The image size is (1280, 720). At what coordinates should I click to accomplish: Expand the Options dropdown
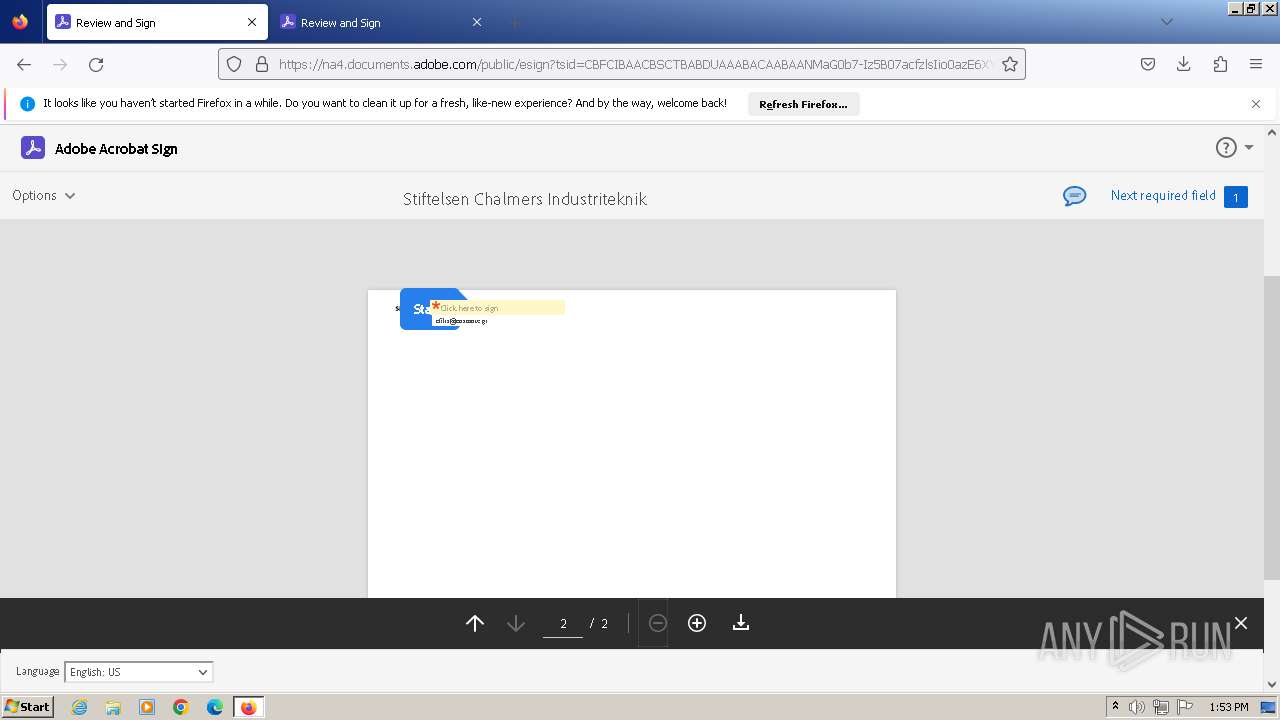pyautogui.click(x=44, y=195)
